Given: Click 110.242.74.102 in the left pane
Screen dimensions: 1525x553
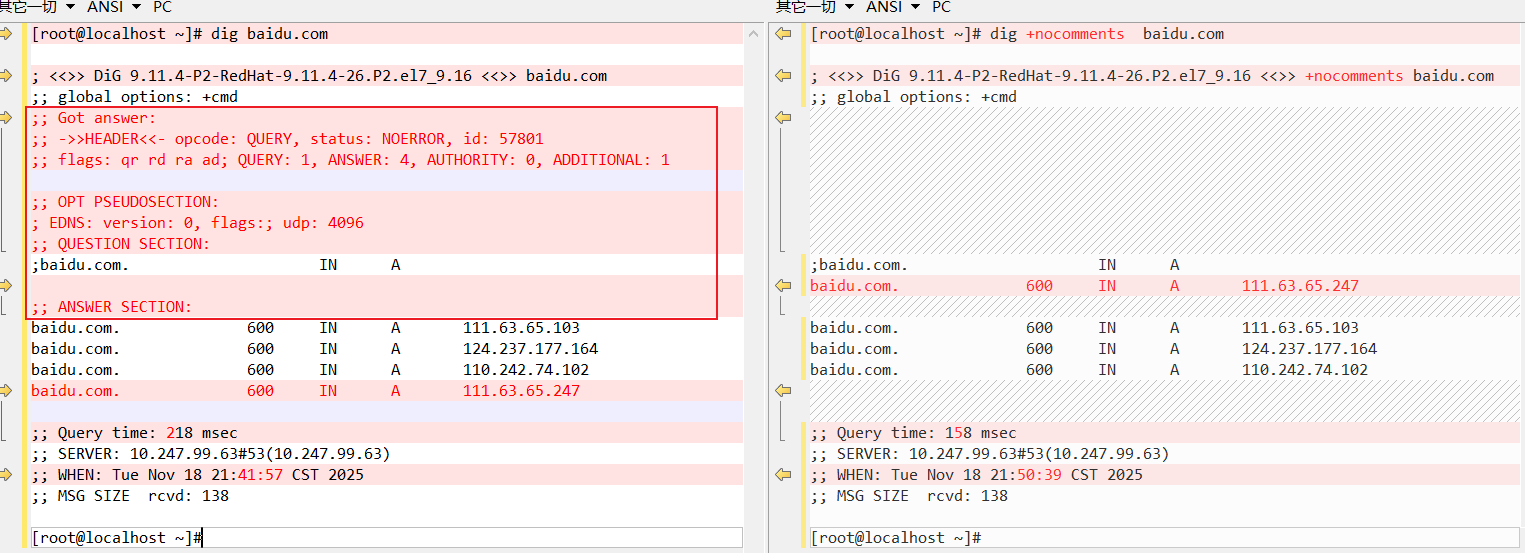Looking at the screenshot, I should click(x=526, y=370).
